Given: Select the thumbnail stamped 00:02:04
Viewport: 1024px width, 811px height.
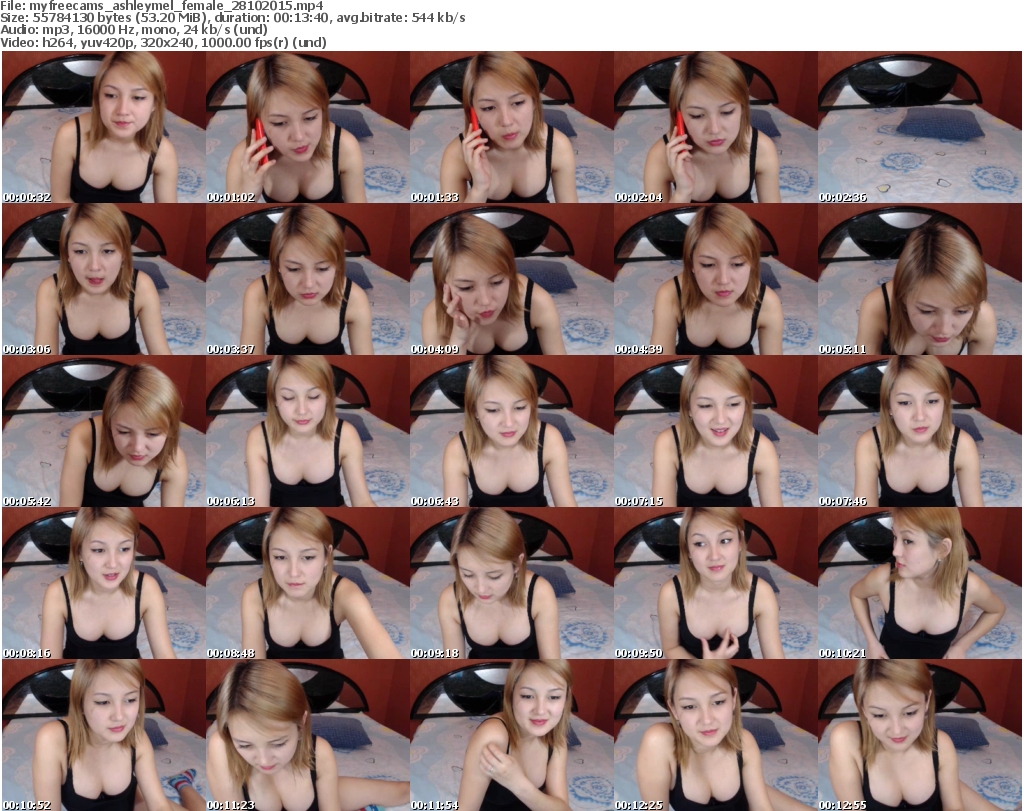Looking at the screenshot, I should click(x=715, y=127).
